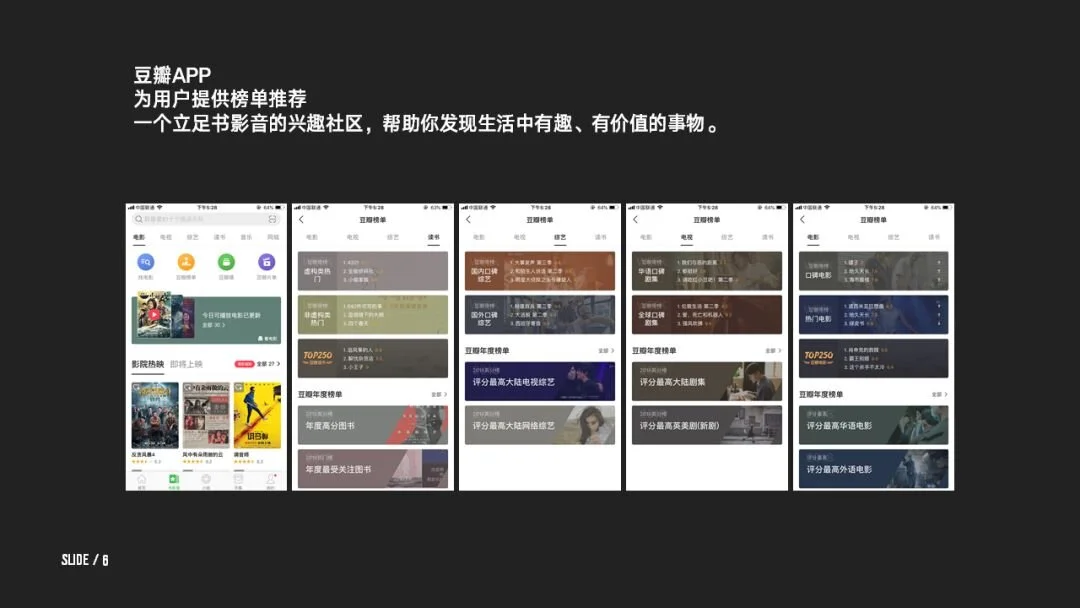The image size is (1080, 608).
Task: Open the 年度高分图书 annual card
Action: click(373, 425)
